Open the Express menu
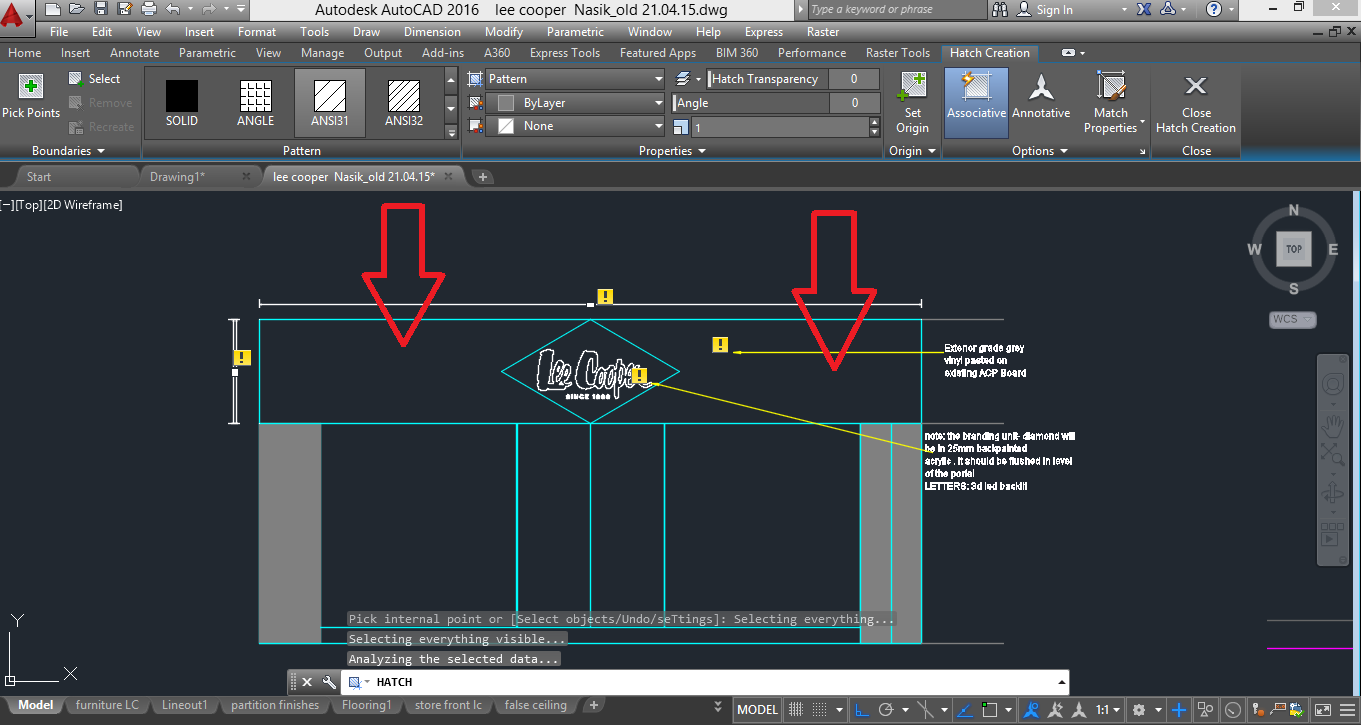The image size is (1361, 725). (764, 32)
